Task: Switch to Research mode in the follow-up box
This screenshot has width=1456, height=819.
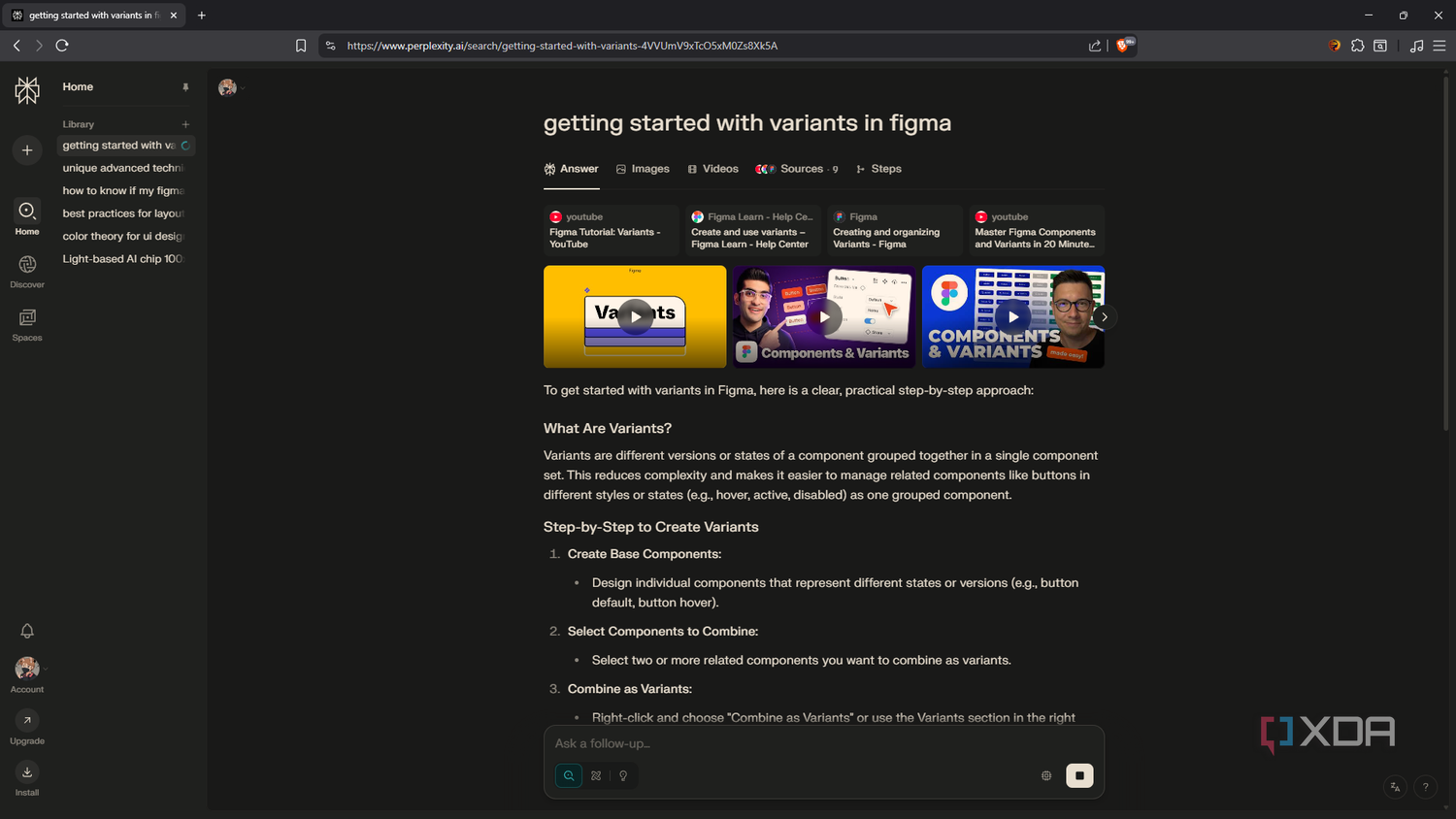Action: point(596,775)
